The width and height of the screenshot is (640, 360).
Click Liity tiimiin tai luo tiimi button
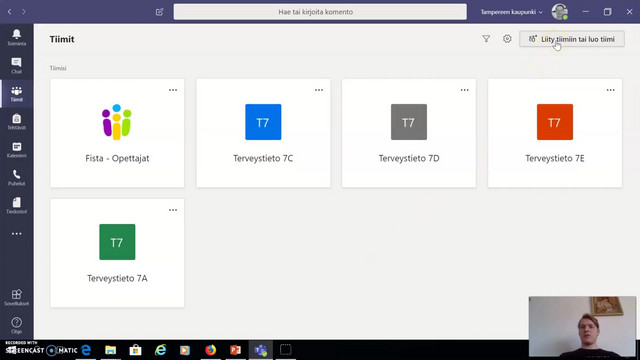click(572, 39)
